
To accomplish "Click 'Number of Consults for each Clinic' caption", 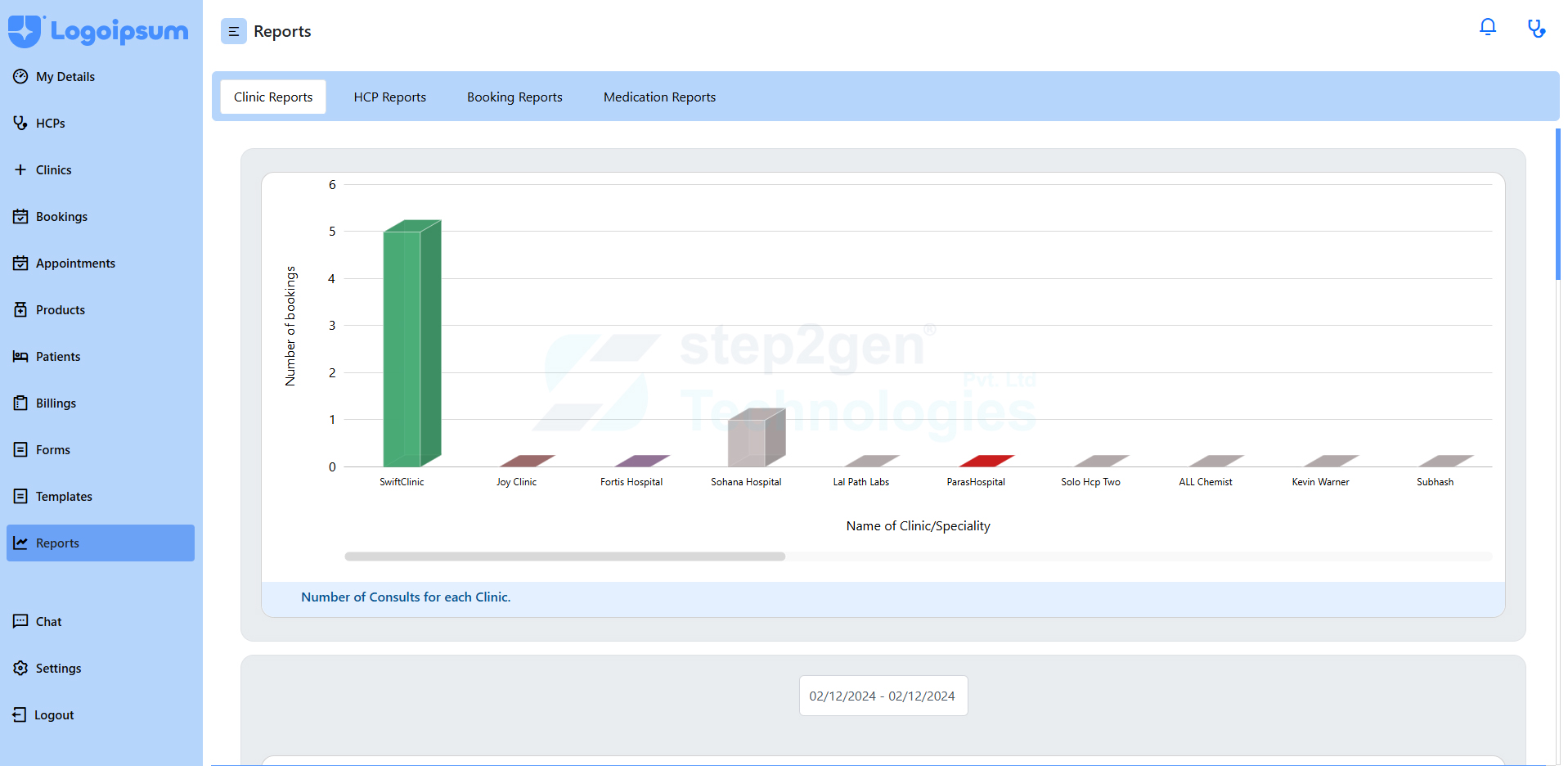I will (x=406, y=597).
